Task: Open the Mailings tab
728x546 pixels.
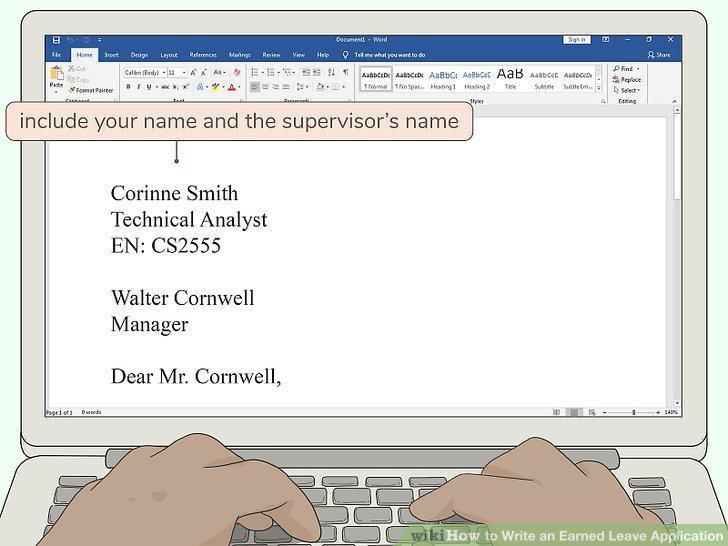Action: pyautogui.click(x=240, y=55)
